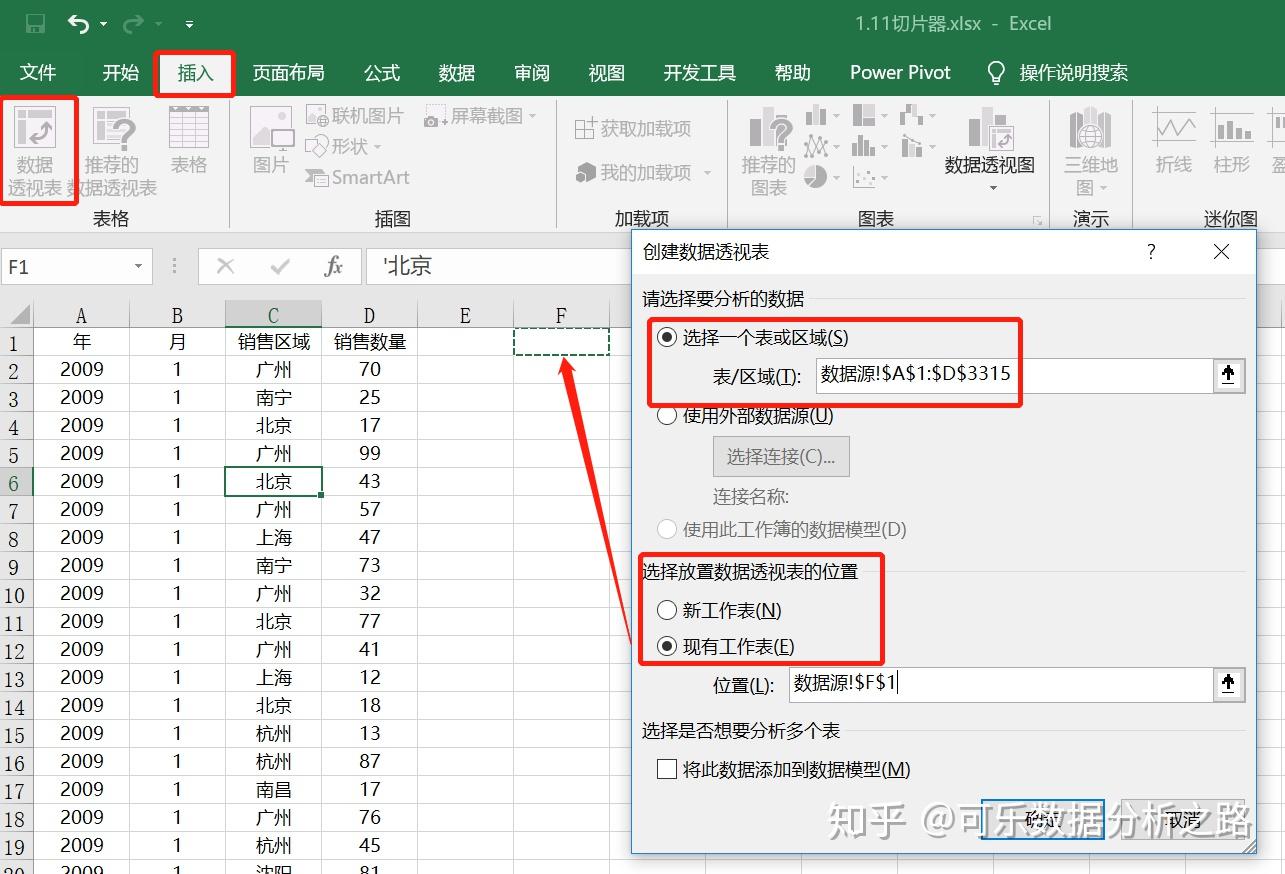This screenshot has width=1285, height=874.
Task: Click the 表格 icon
Action: point(189,140)
